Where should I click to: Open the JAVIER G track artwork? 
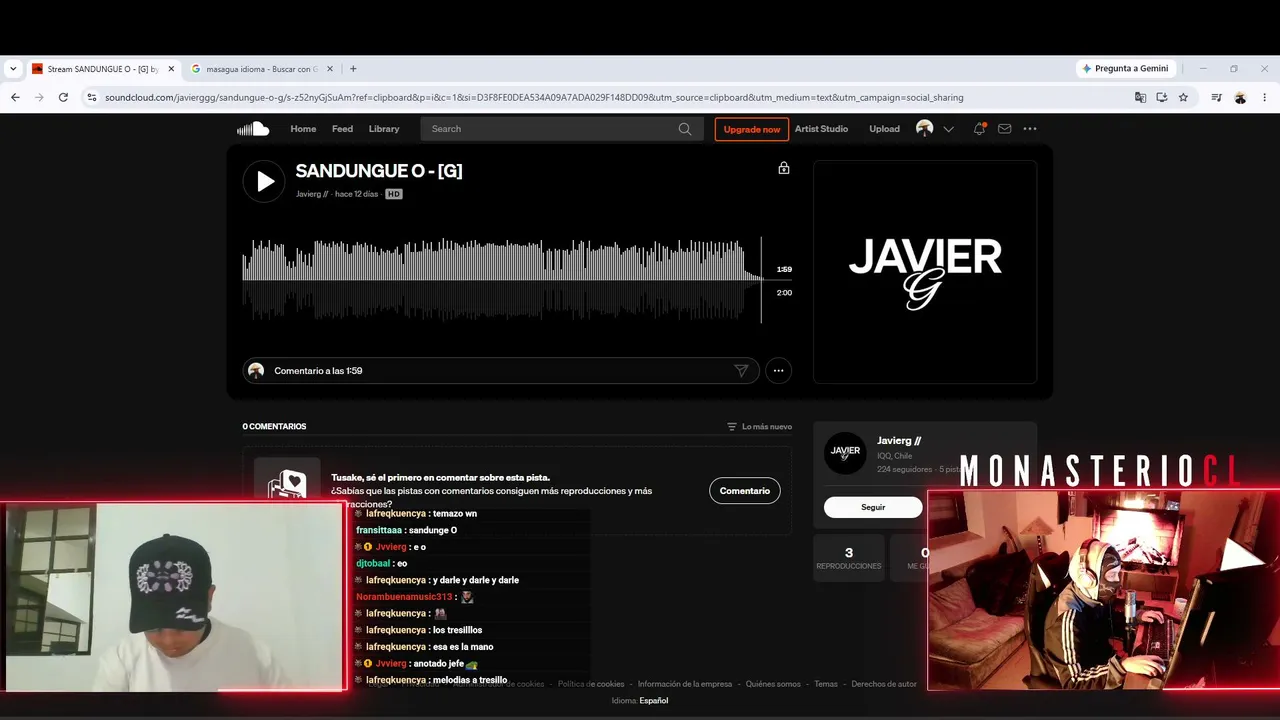tap(925, 272)
